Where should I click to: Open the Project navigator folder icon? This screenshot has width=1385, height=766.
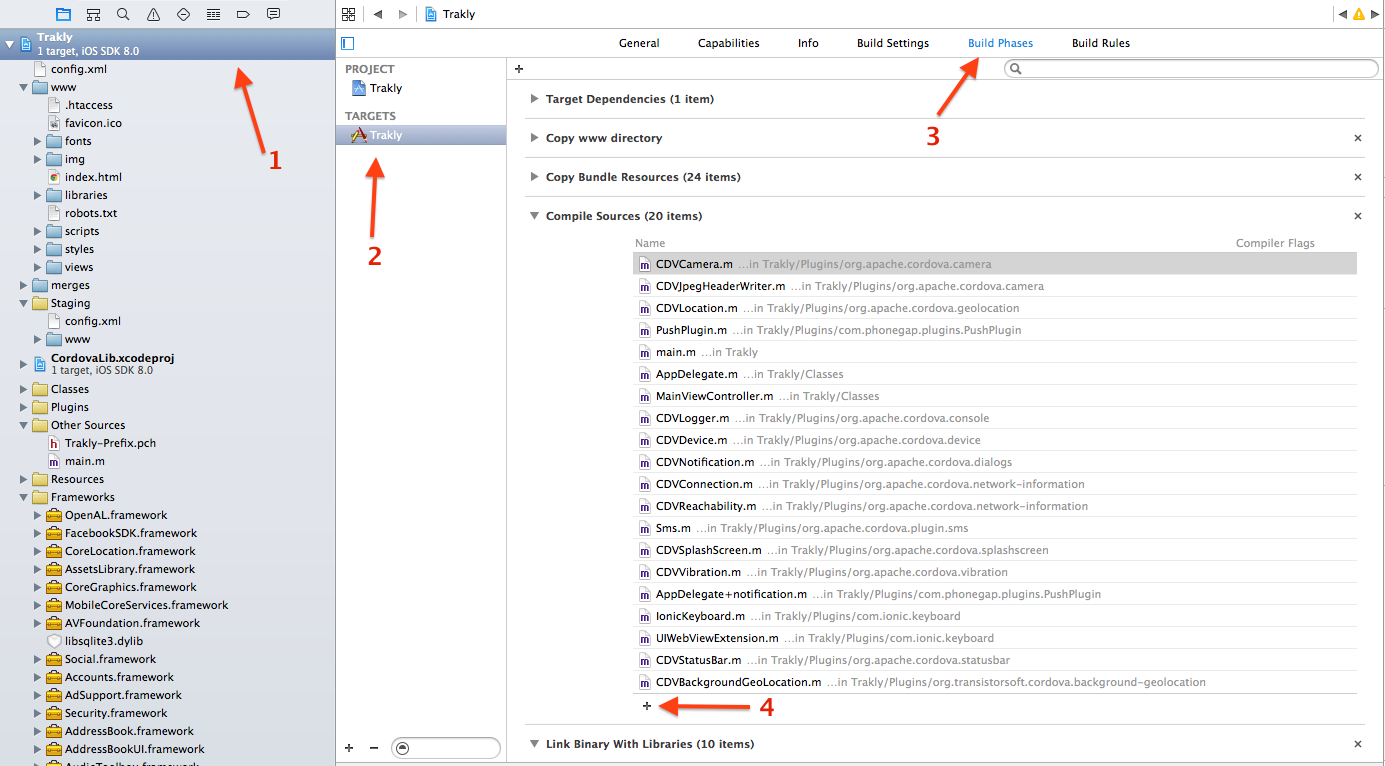pyautogui.click(x=63, y=14)
